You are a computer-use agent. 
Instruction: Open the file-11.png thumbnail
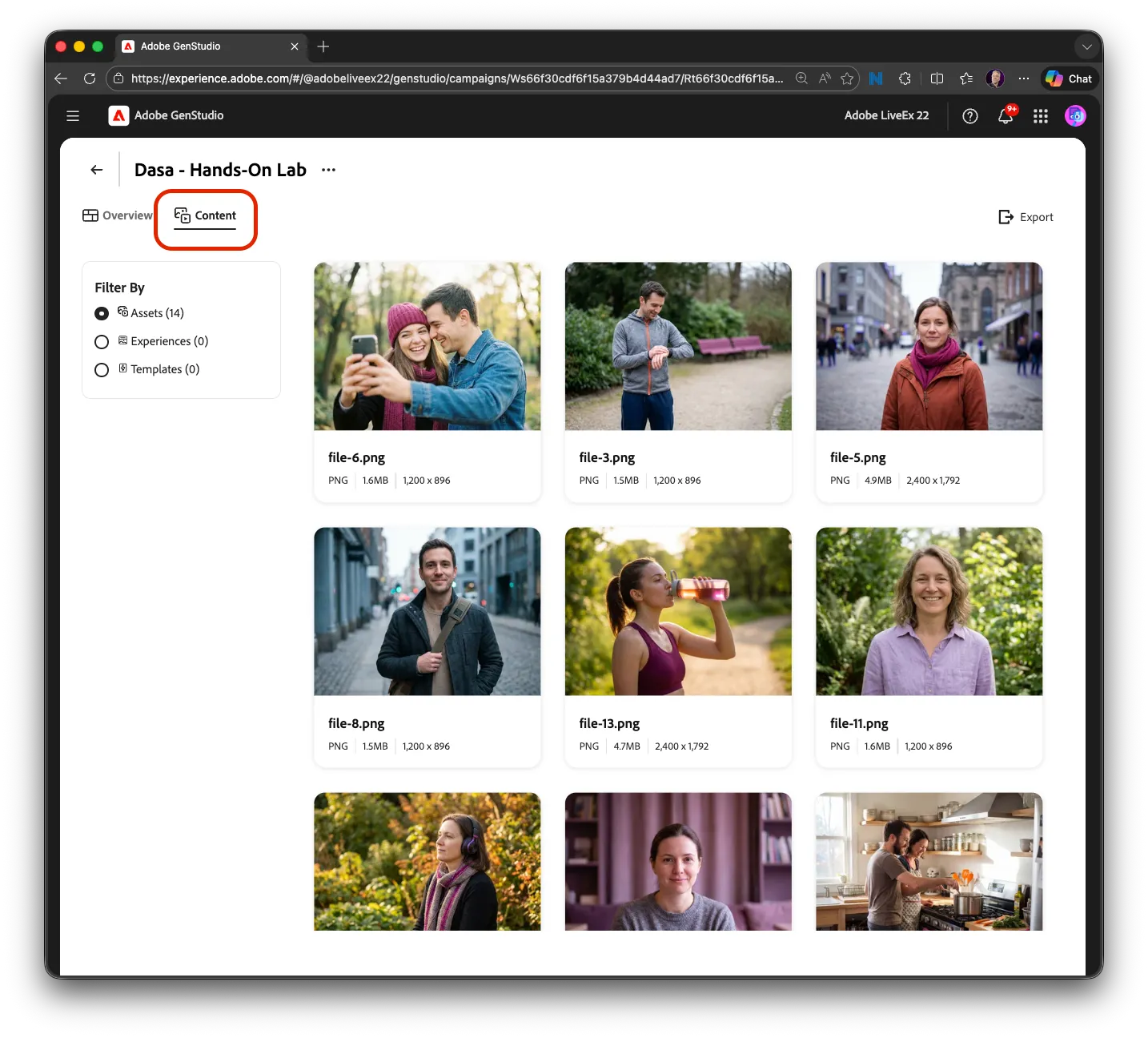(x=929, y=612)
